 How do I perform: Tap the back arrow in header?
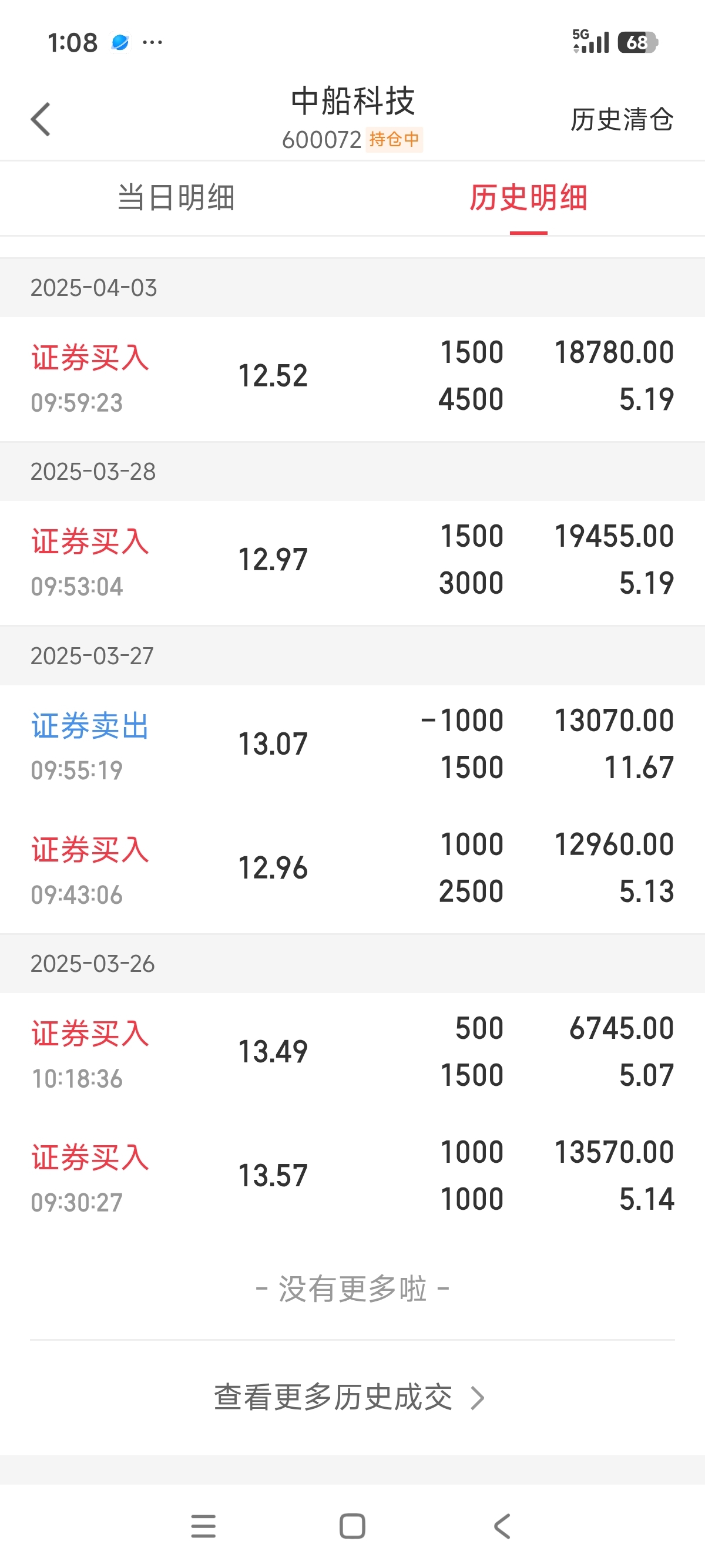click(x=41, y=119)
